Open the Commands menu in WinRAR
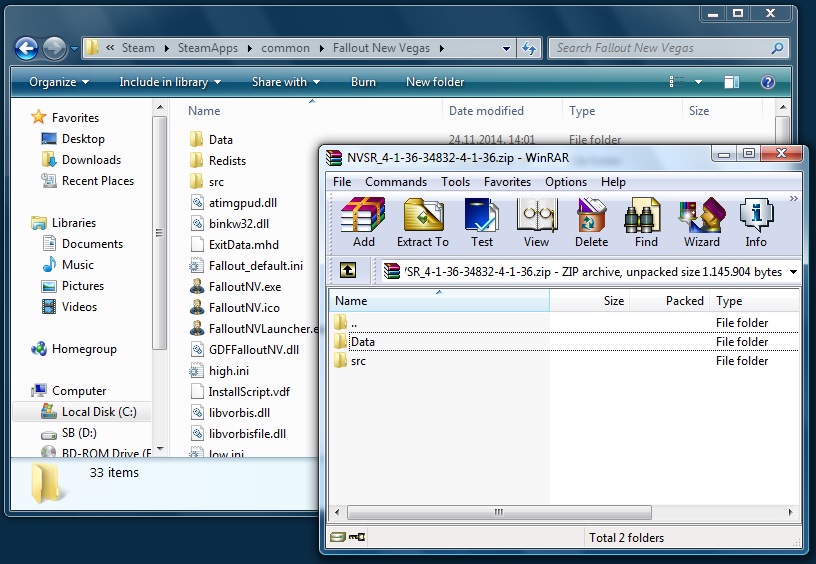 (396, 182)
